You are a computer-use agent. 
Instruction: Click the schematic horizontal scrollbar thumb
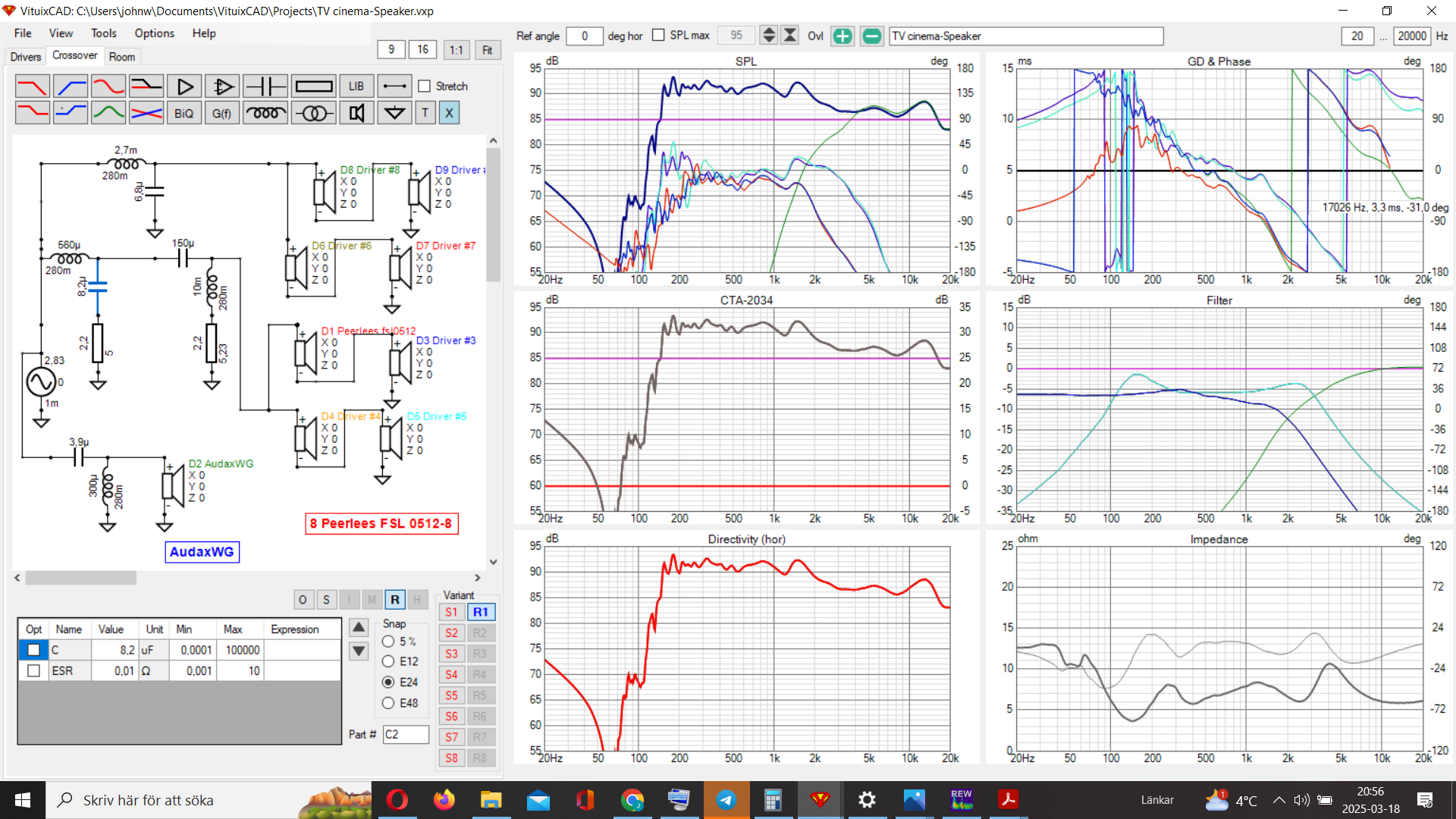[81, 578]
